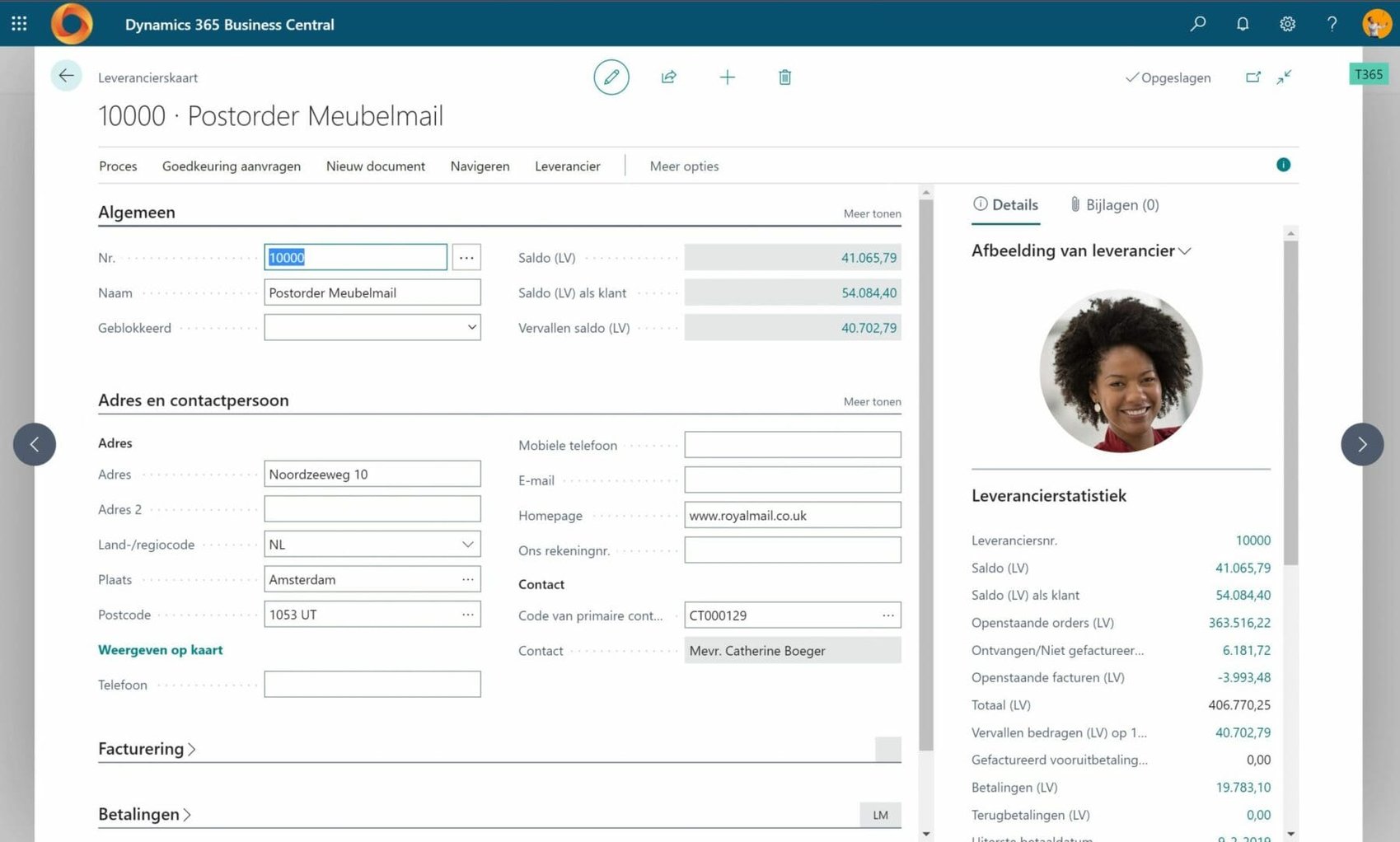Image resolution: width=1400 pixels, height=842 pixels.
Task: Open the Navigeren menu
Action: (x=480, y=166)
